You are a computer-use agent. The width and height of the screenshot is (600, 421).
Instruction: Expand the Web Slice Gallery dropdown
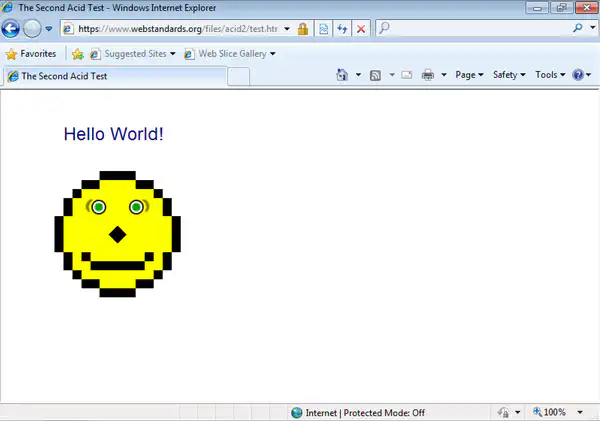(273, 54)
